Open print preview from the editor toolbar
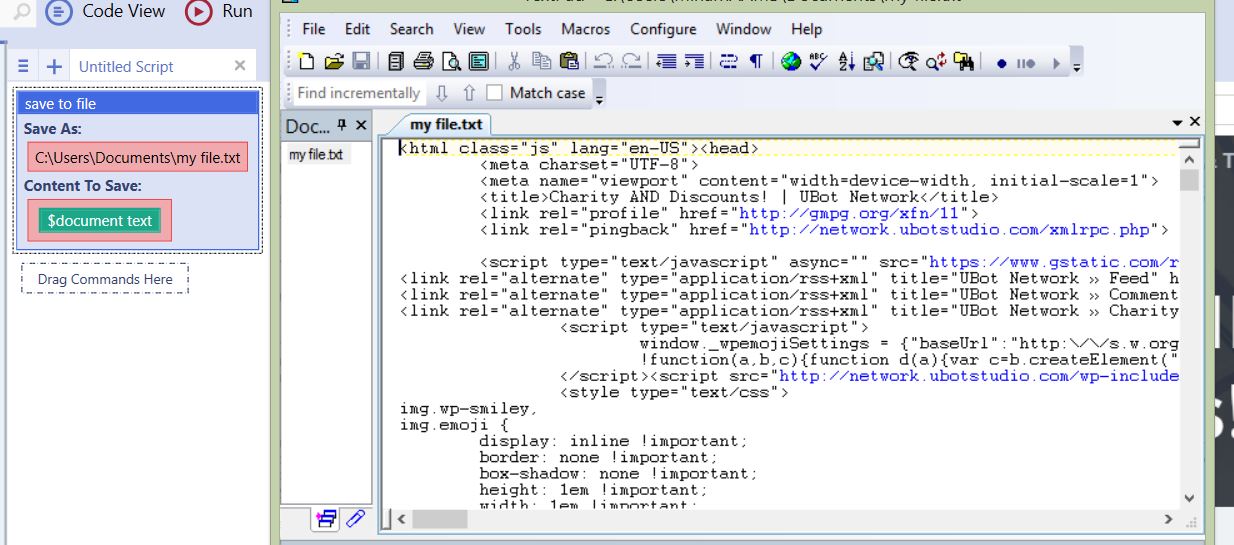This screenshot has width=1234, height=545. tap(451, 62)
